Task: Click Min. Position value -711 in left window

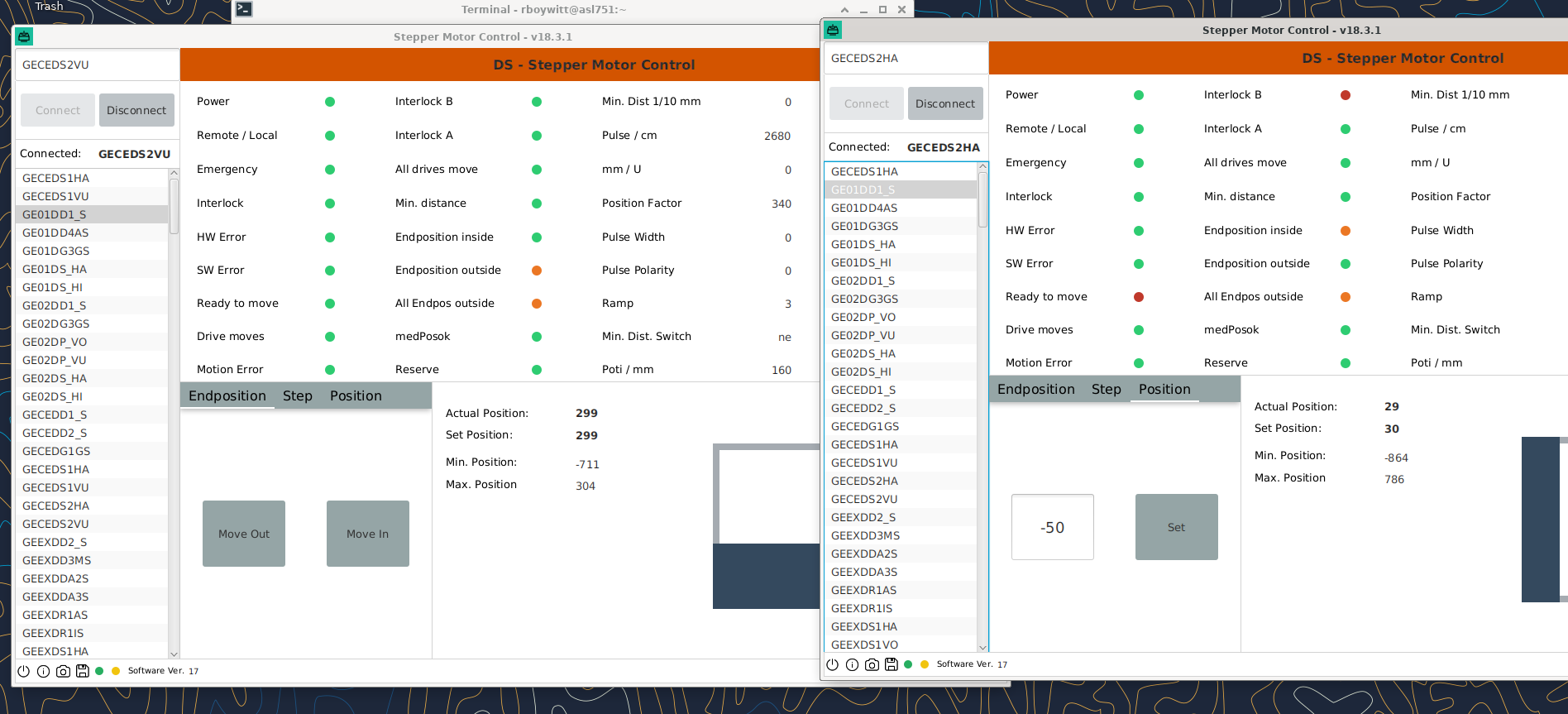Action: (x=587, y=464)
